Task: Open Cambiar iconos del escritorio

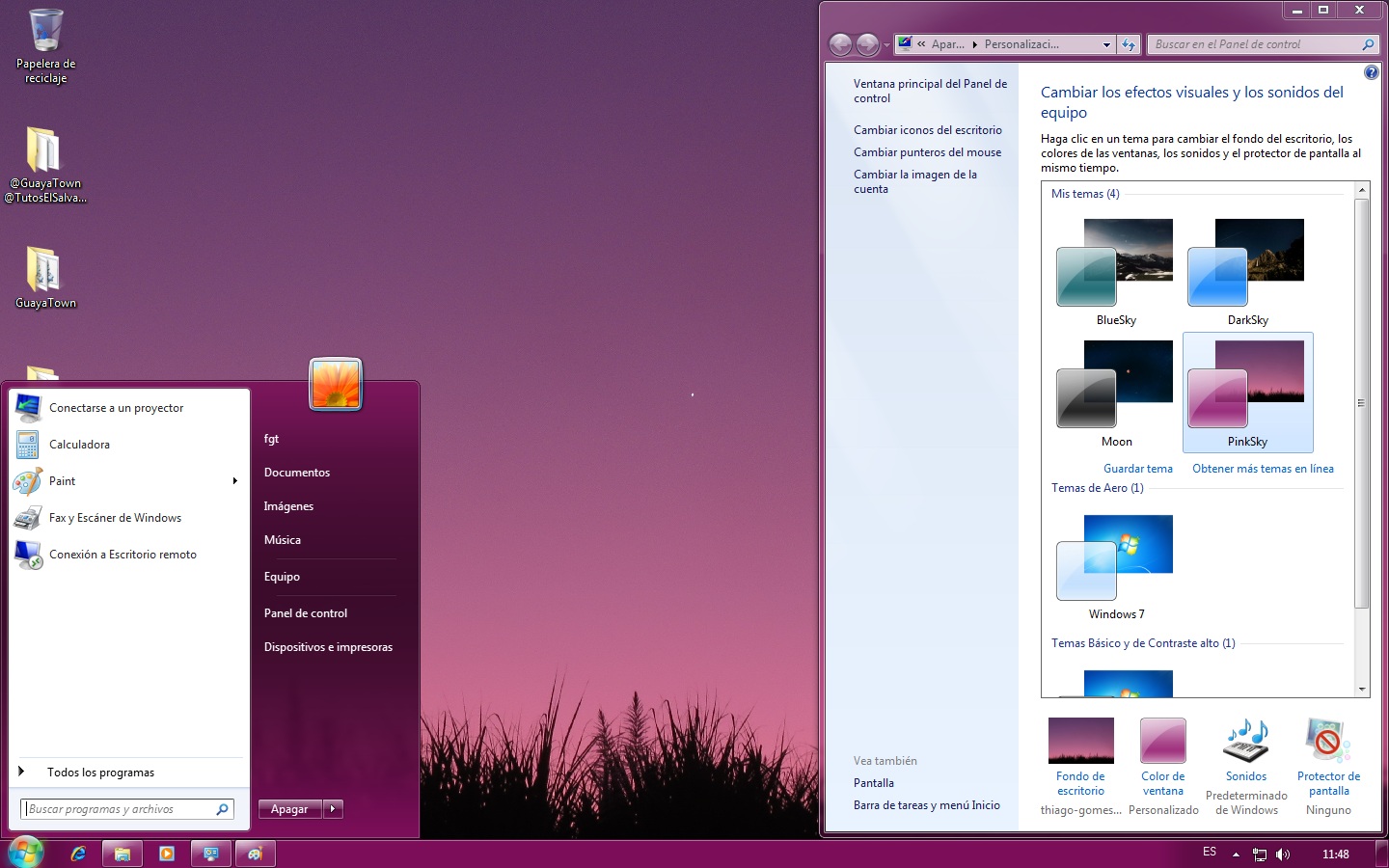Action: [928, 130]
